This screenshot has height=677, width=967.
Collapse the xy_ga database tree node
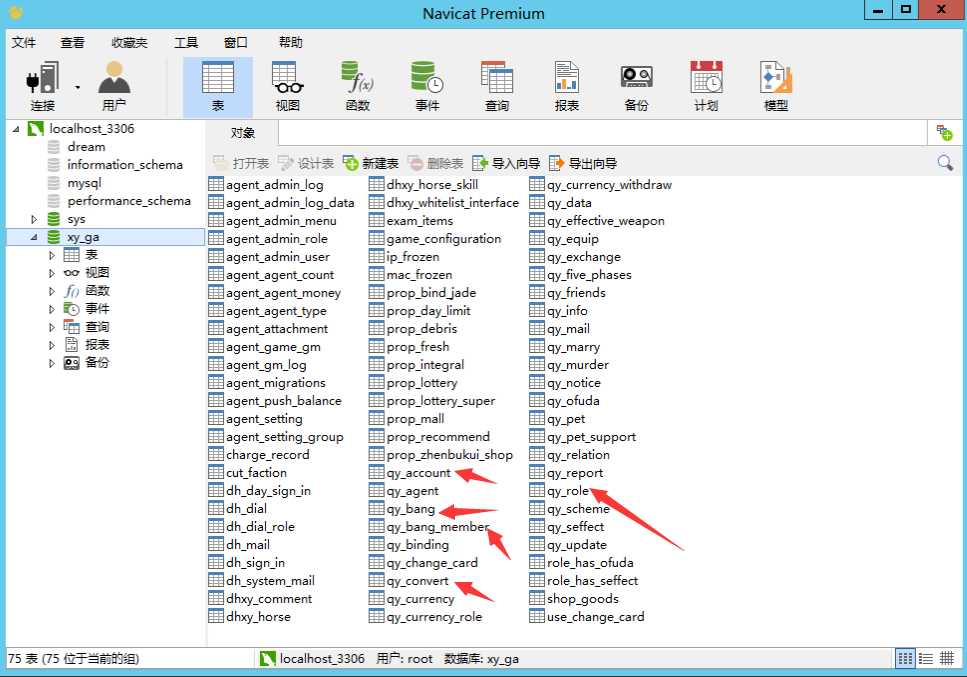34,237
